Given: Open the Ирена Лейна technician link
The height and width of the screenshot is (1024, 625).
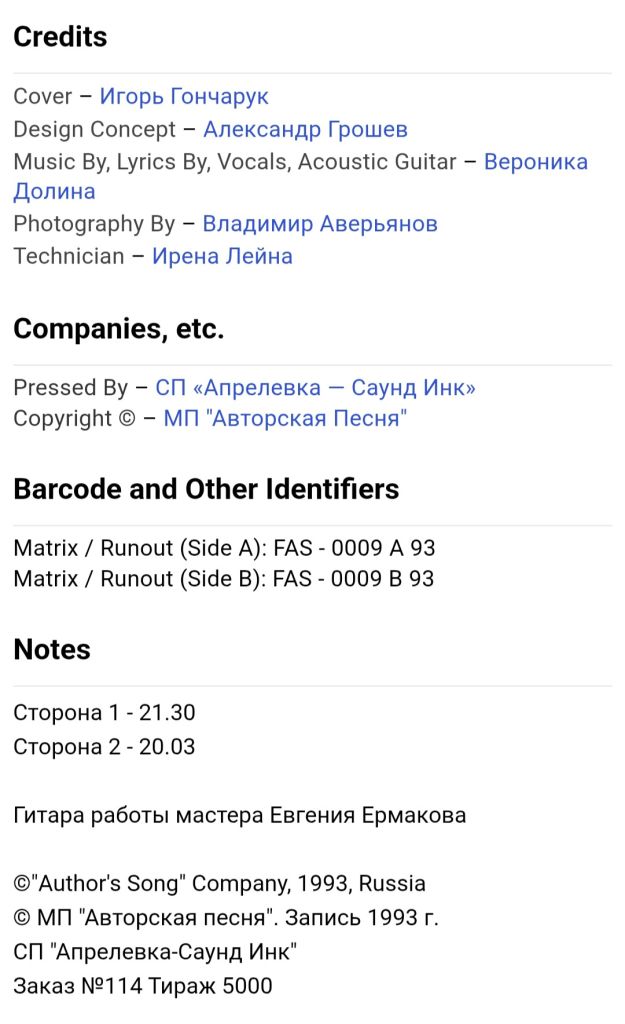Looking at the screenshot, I should point(222,256).
